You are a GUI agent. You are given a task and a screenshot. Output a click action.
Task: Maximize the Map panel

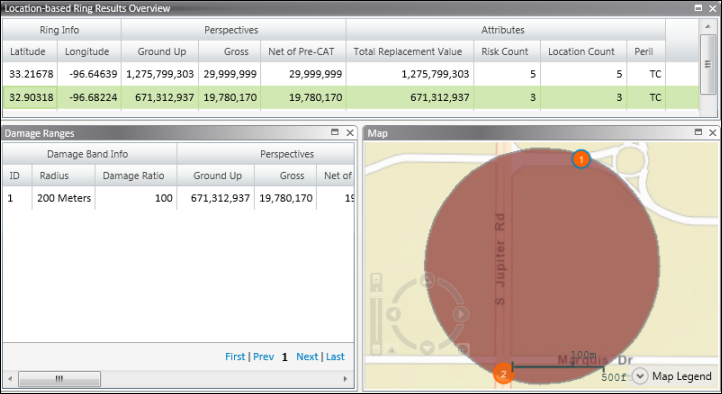click(699, 133)
